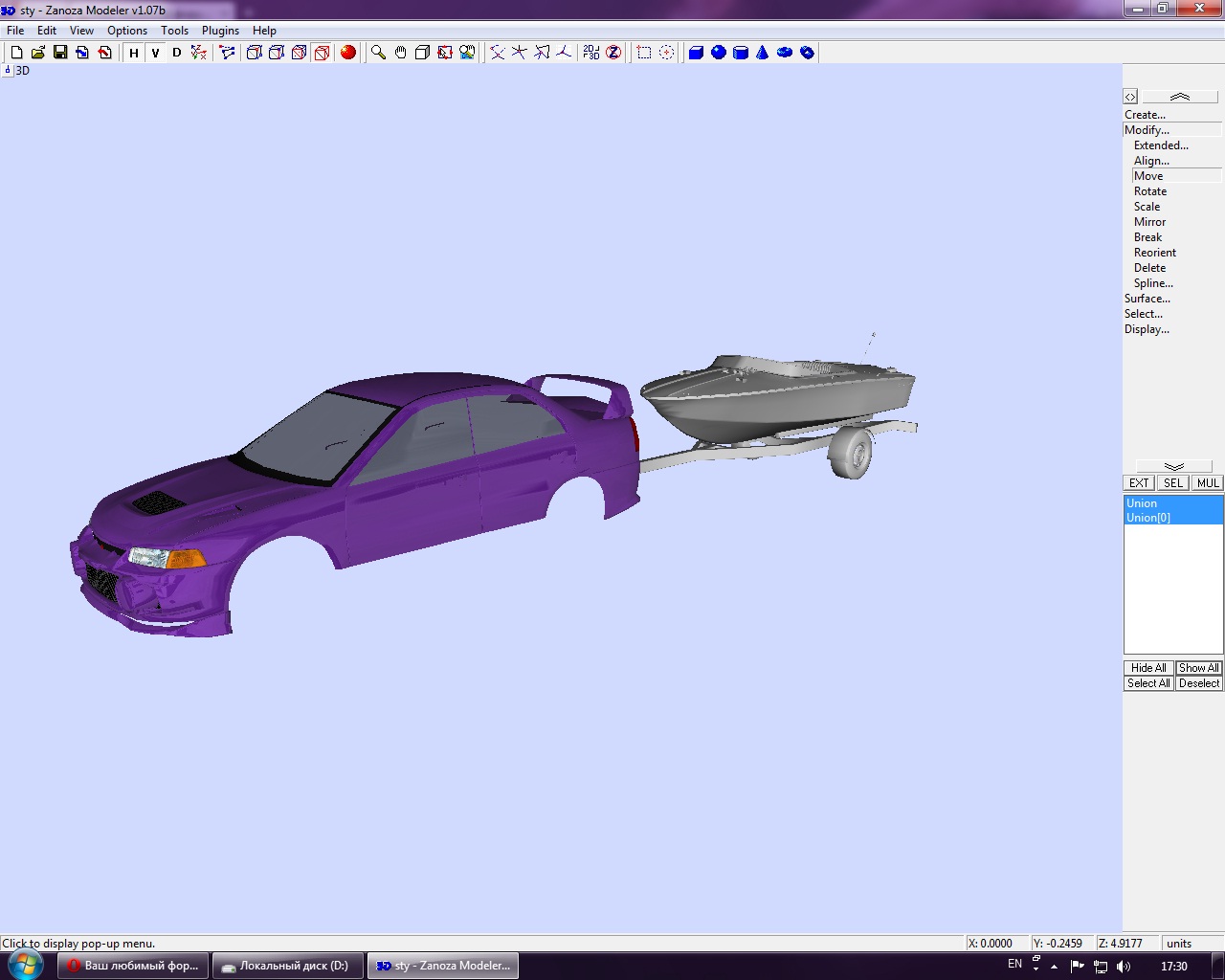Select polygon level cube icon
The height and width of the screenshot is (980, 1225).
tap(299, 53)
